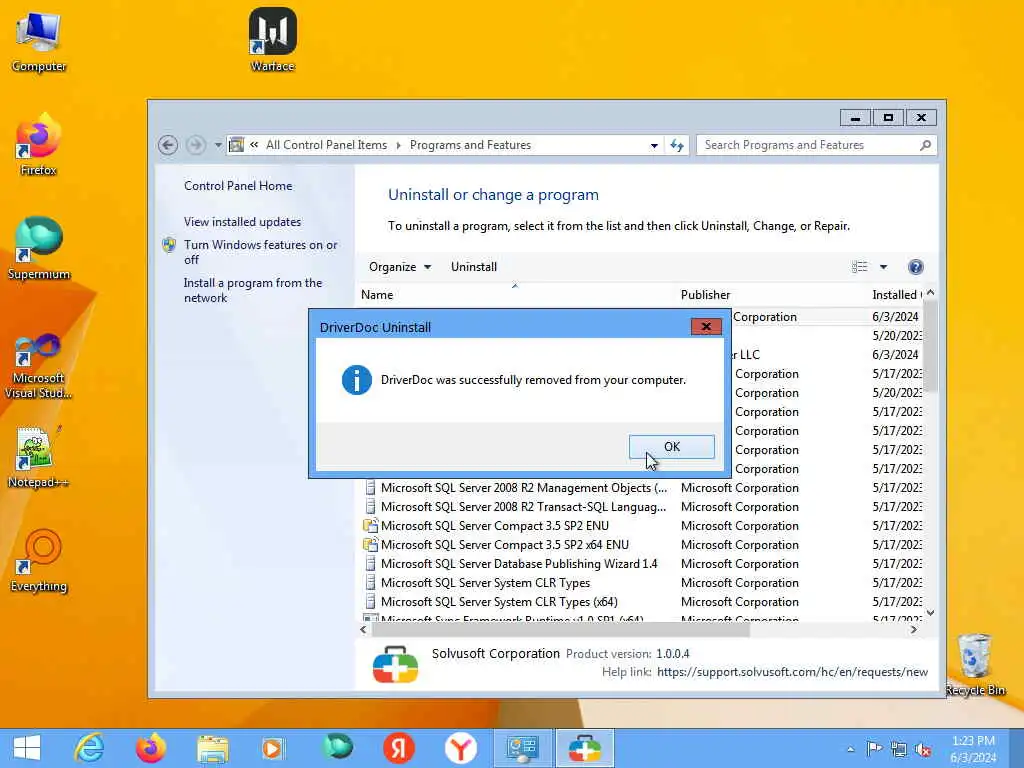
Task: Open Action Center flag icon
Action: click(874, 749)
